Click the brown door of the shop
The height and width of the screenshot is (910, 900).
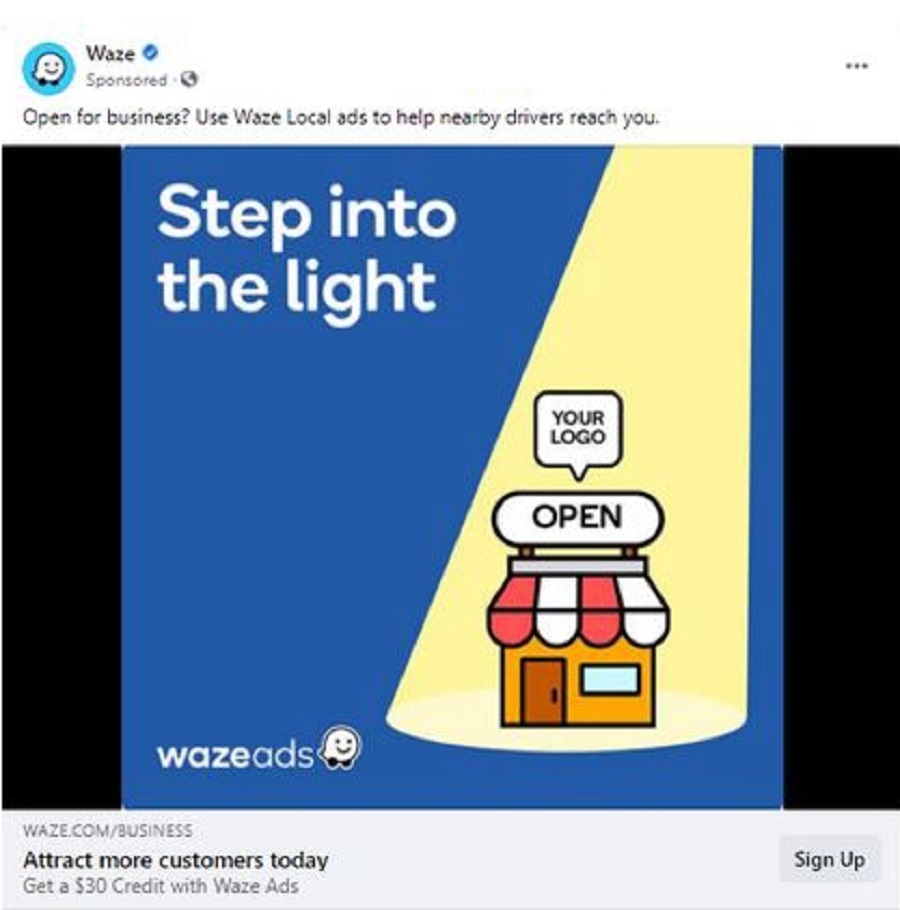[x=543, y=691]
